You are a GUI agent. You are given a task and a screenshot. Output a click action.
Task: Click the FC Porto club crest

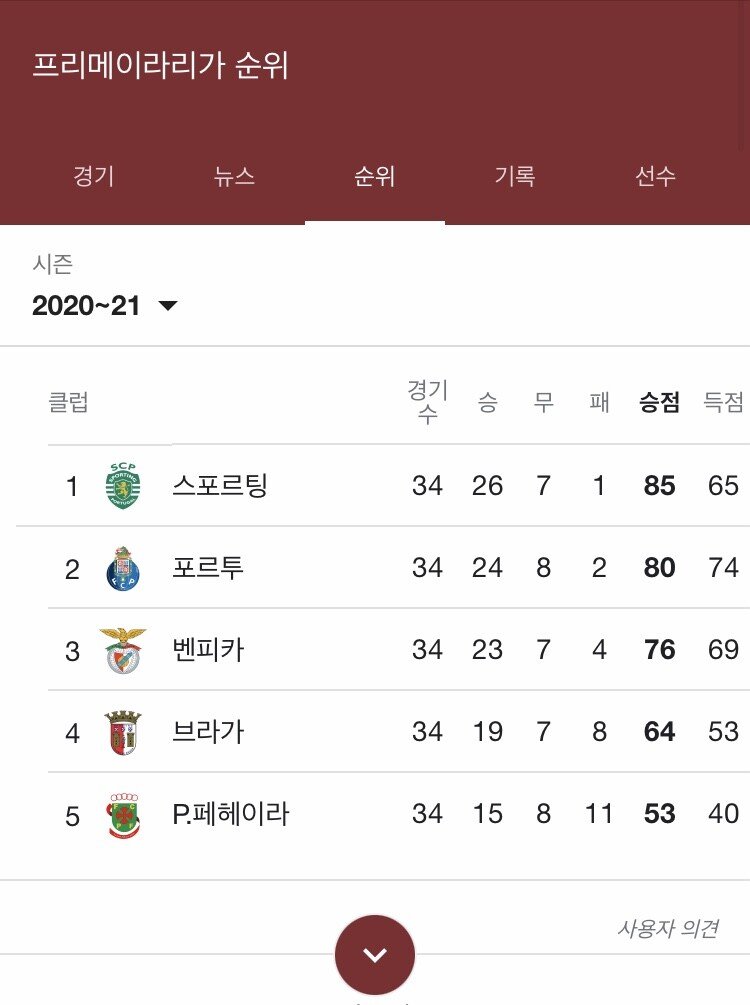pyautogui.click(x=122, y=569)
